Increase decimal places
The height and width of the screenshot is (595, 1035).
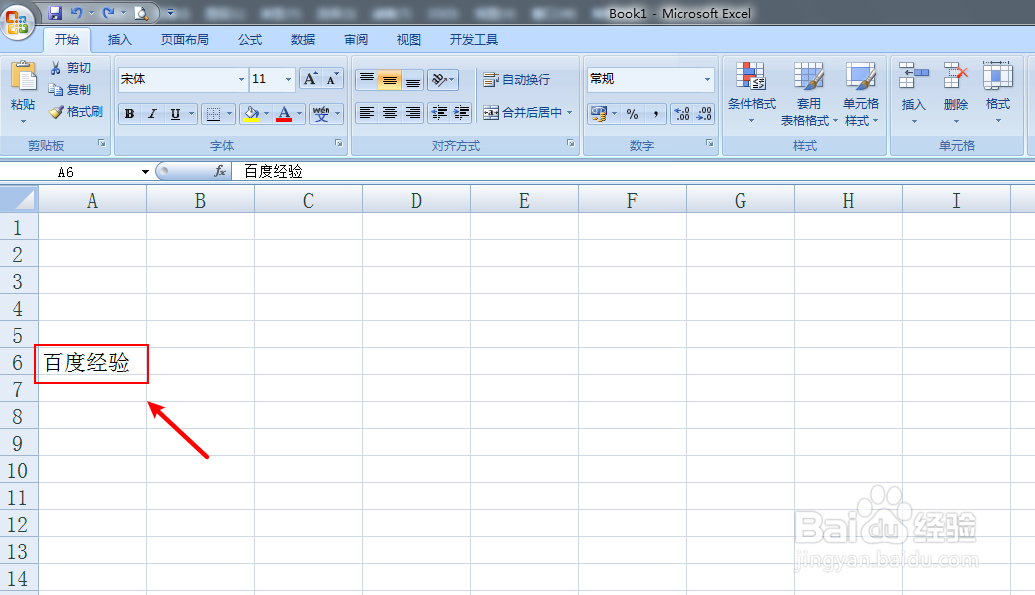click(682, 114)
